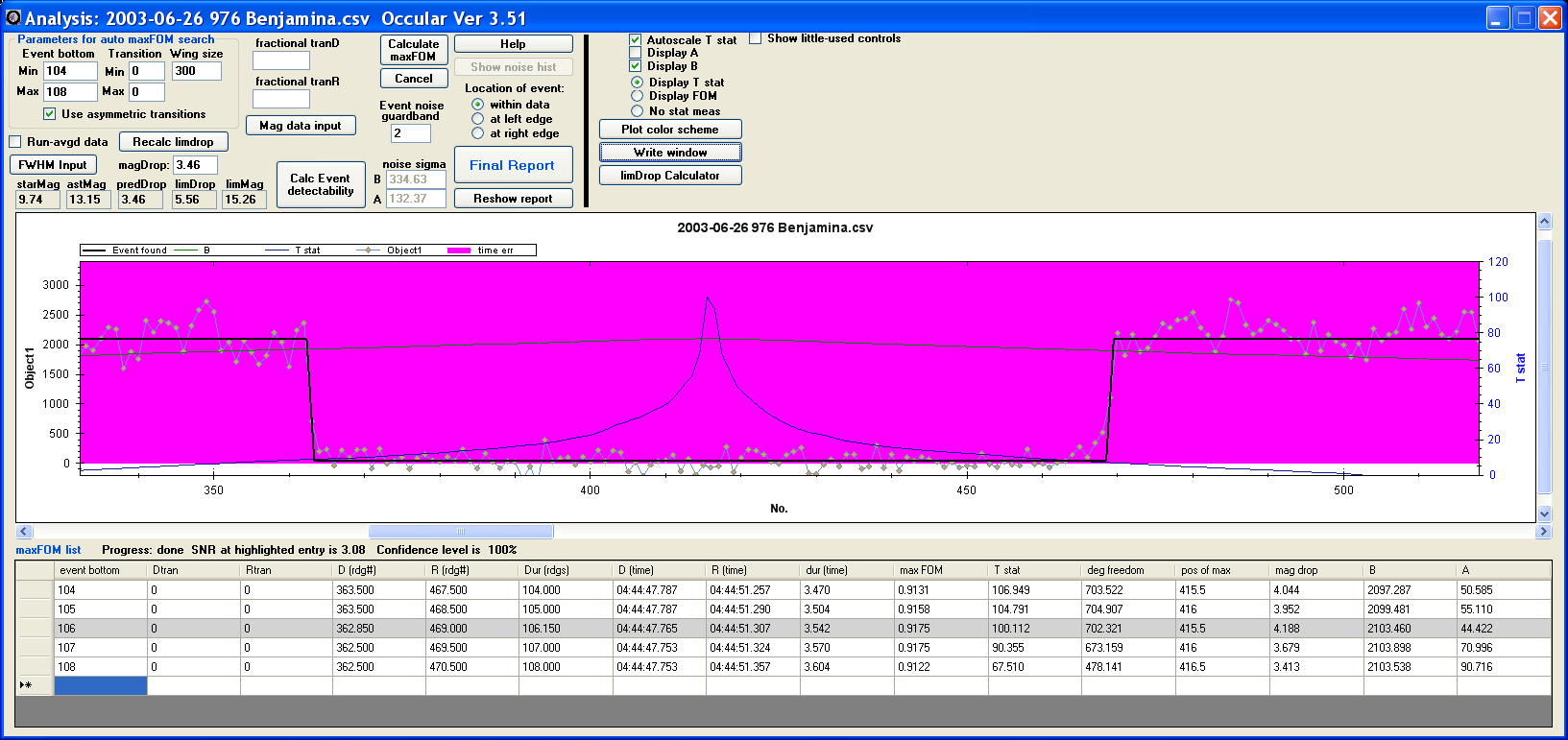This screenshot has width=1568, height=740.
Task: Click magDrop value field
Action: pos(195,165)
